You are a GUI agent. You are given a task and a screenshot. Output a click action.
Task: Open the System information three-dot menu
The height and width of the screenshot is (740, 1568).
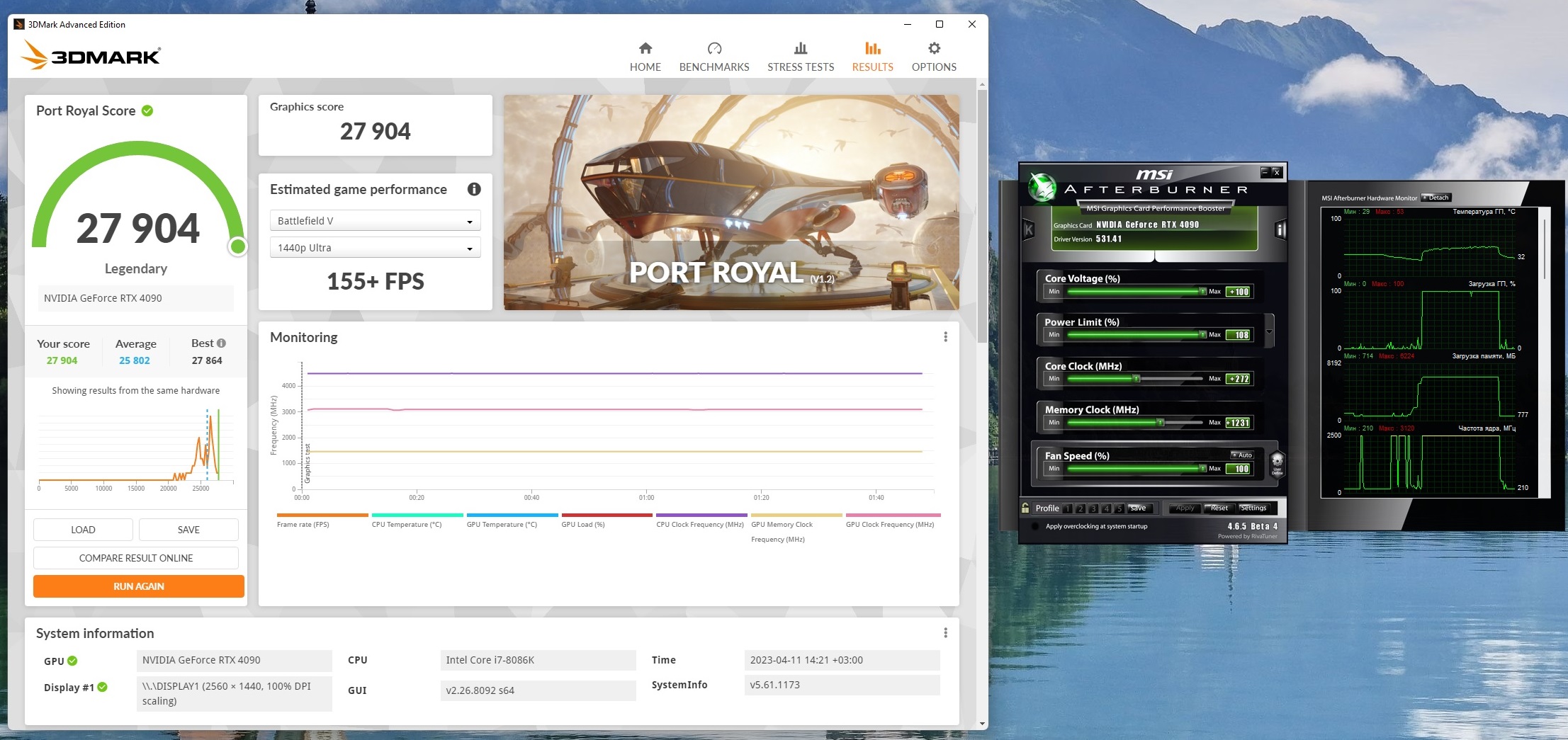pyautogui.click(x=945, y=633)
